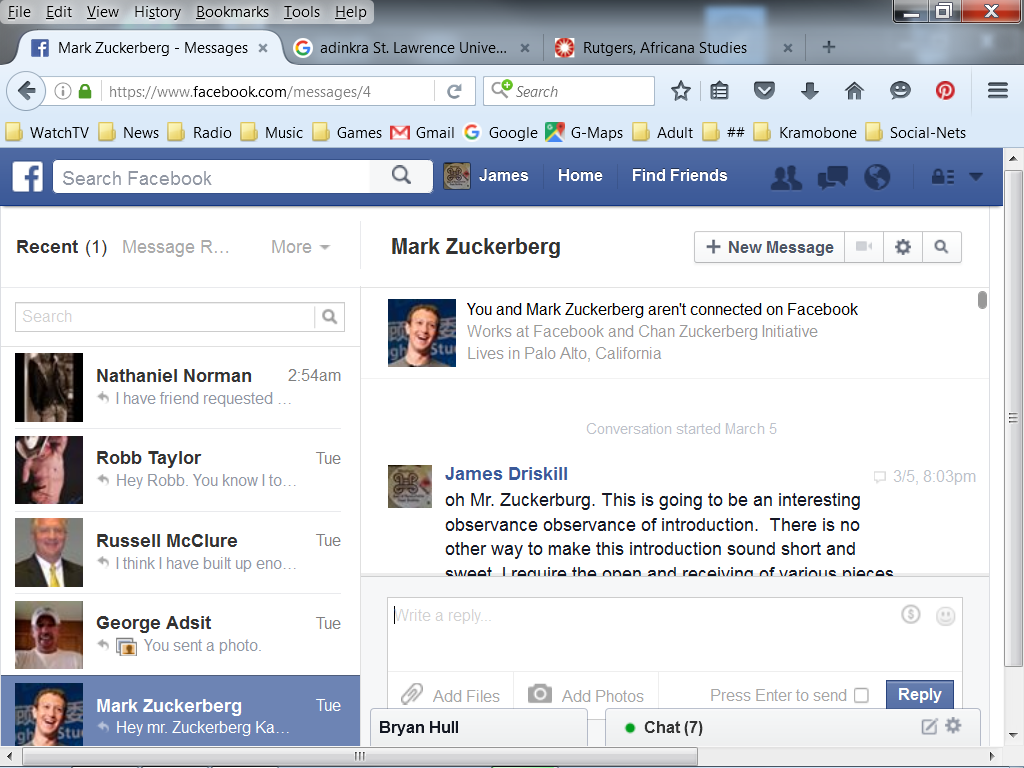Open the Firefox hamburger menu
The height and width of the screenshot is (768, 1024).
click(997, 90)
